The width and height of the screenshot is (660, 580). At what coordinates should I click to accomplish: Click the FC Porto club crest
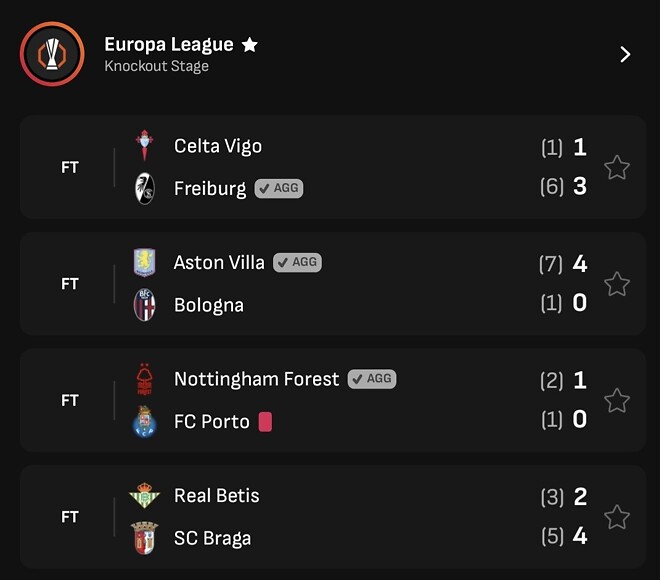click(x=145, y=422)
